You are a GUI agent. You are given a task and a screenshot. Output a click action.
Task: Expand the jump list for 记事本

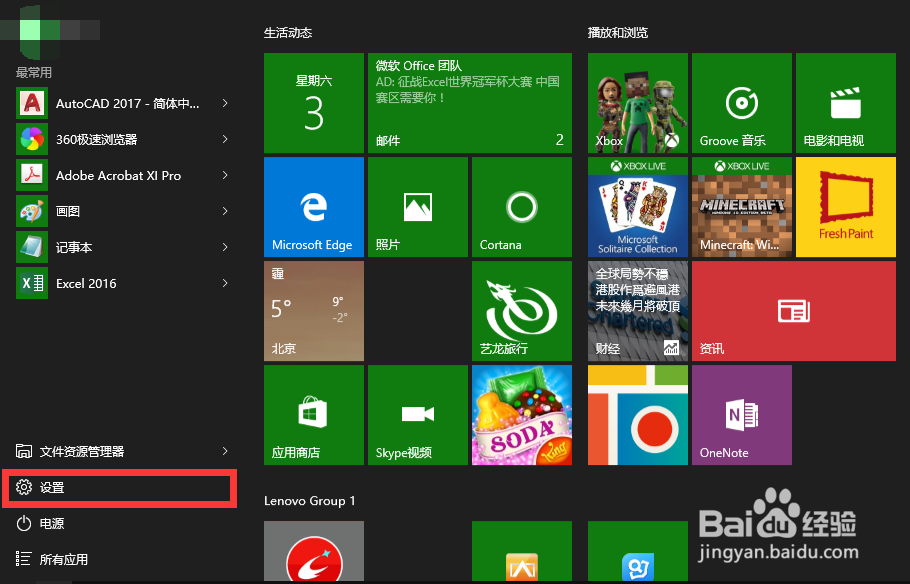tap(225, 247)
